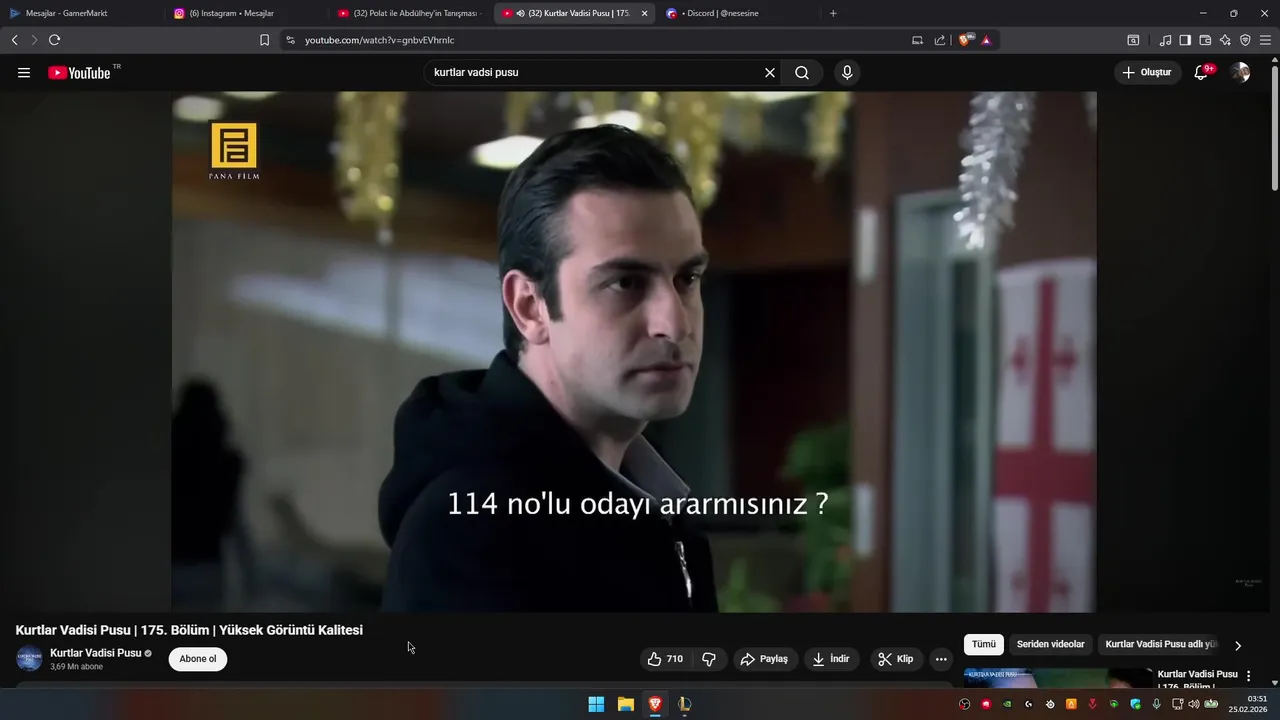
Task: Install the app with address bar icon
Action: pos(917,40)
